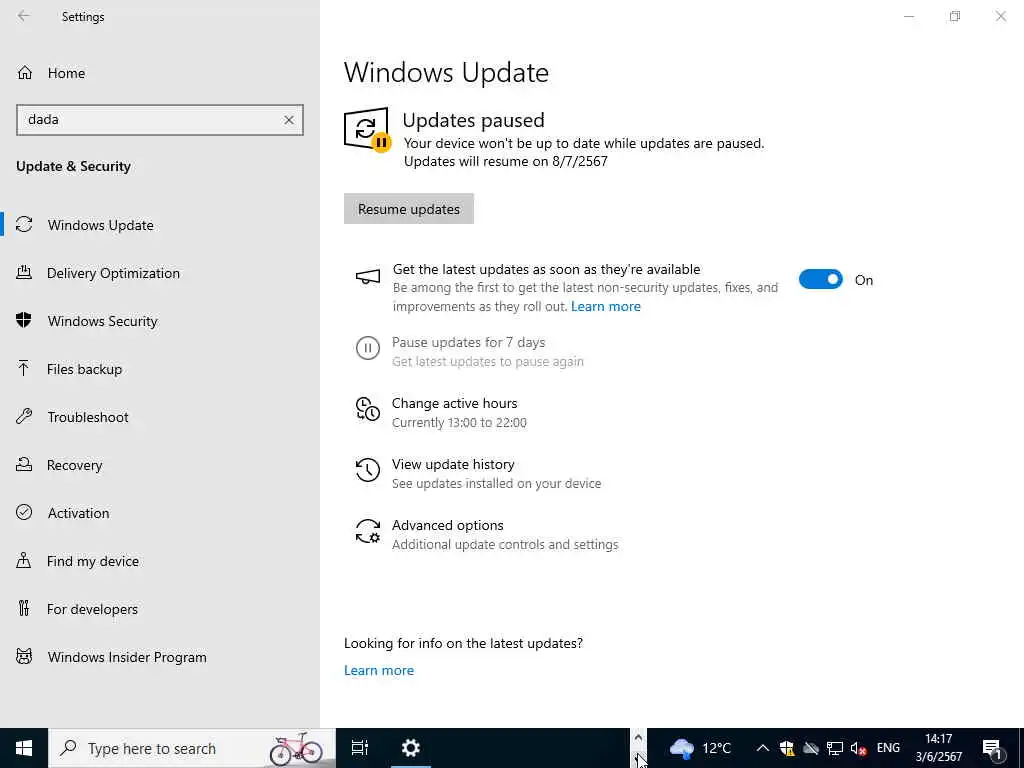This screenshot has width=1024, height=768.
Task: Click the Advanced options gear-sync icon
Action: coord(368,531)
